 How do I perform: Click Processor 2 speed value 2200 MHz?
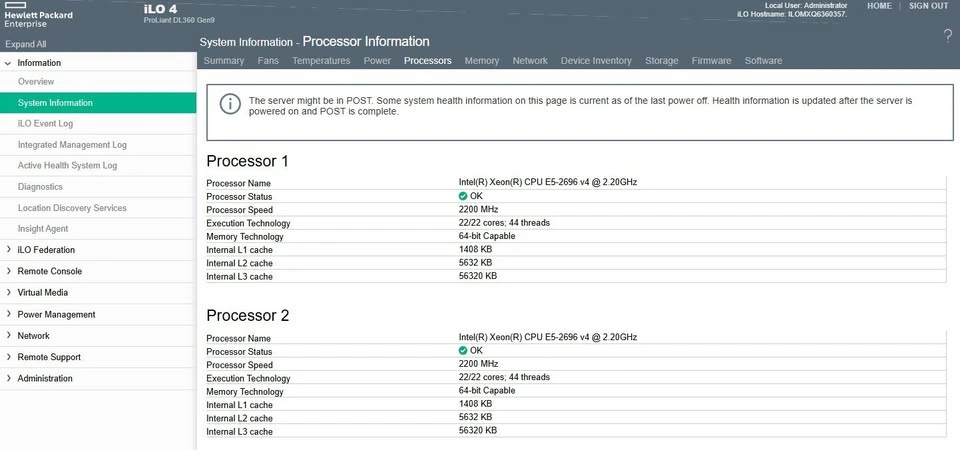click(x=478, y=364)
